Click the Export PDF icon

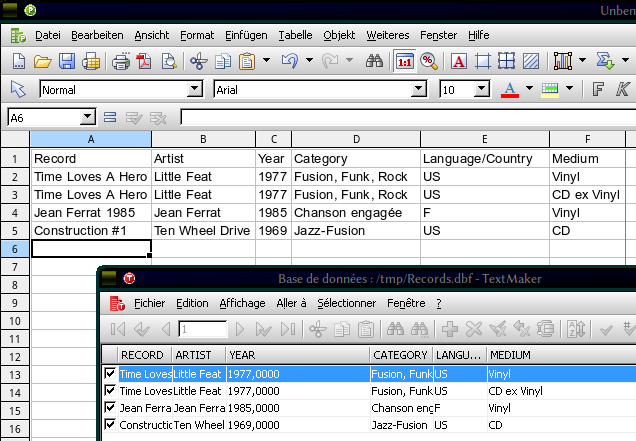click(144, 61)
